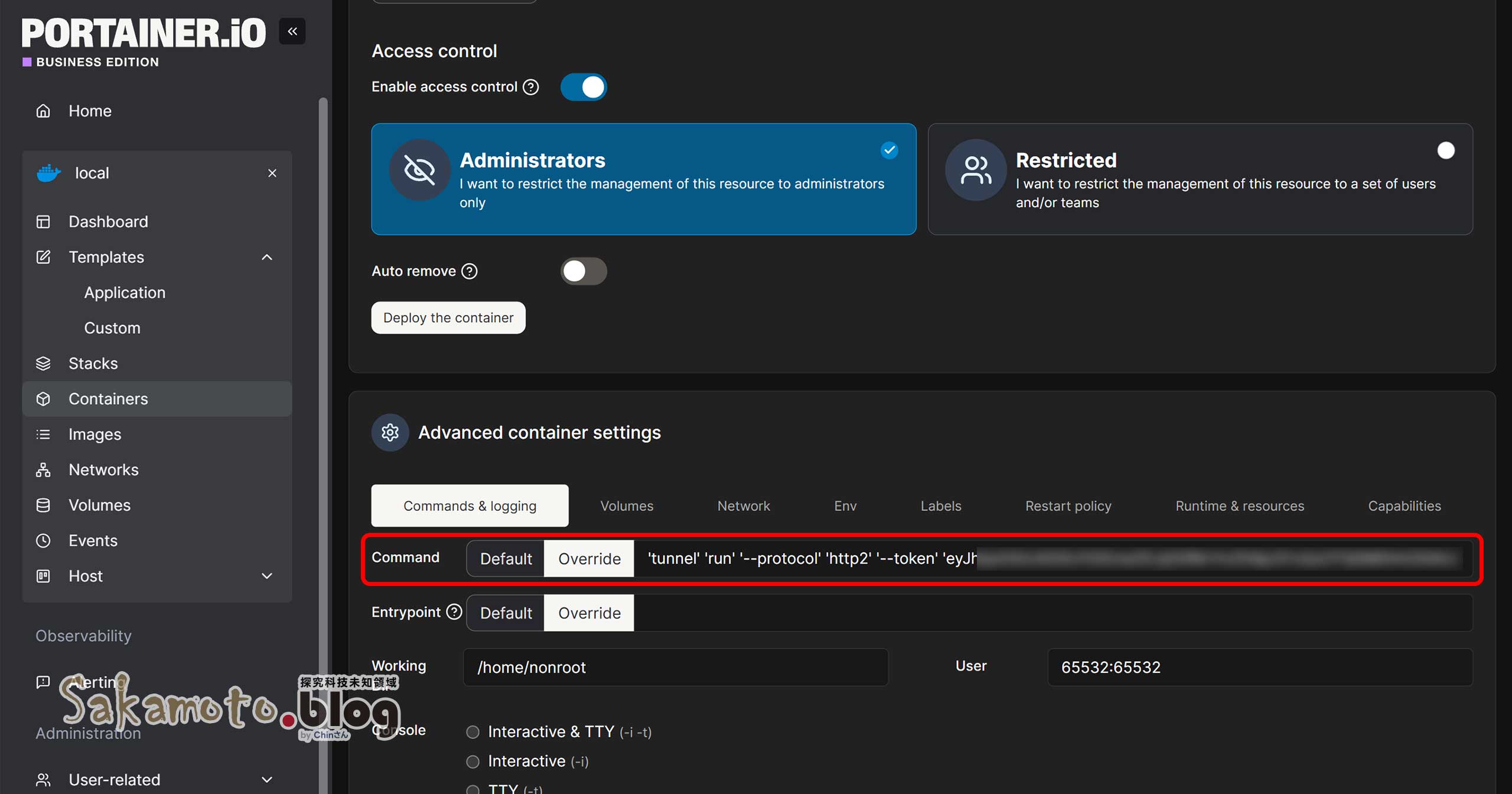Collapse the Templates menu section
Image resolution: width=1512 pixels, height=794 pixels.
tap(267, 257)
